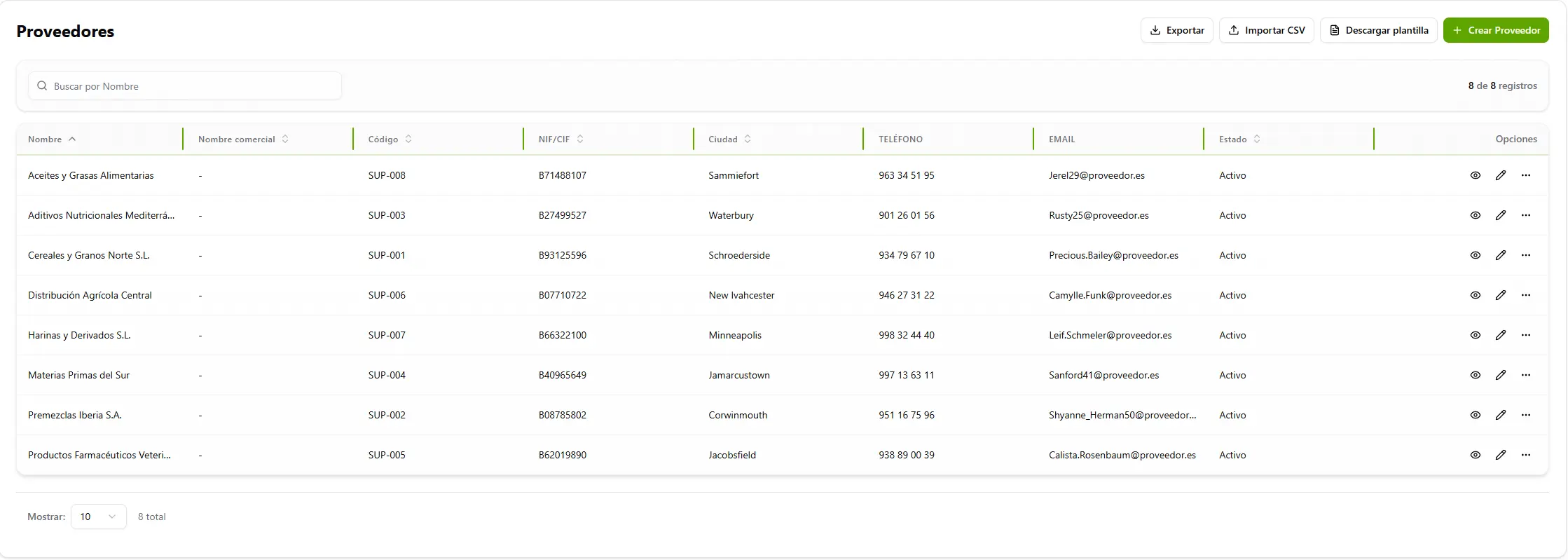Edit the Aceites y Grasas Alimentarias supplier
The width and height of the screenshot is (1568, 560).
tap(1500, 175)
